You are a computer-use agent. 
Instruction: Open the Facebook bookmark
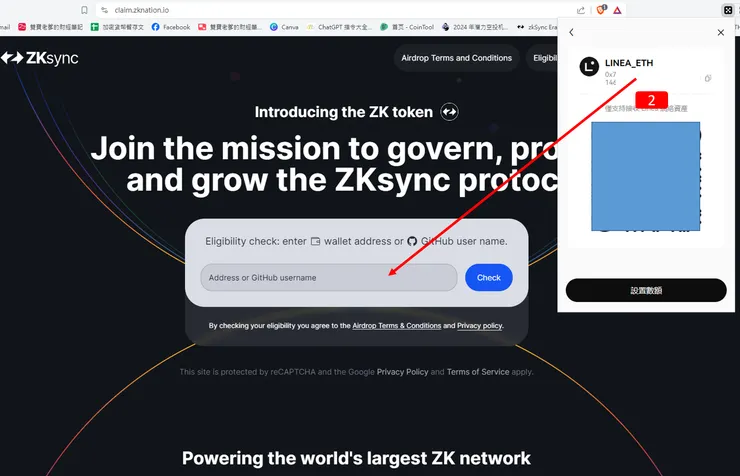171,27
